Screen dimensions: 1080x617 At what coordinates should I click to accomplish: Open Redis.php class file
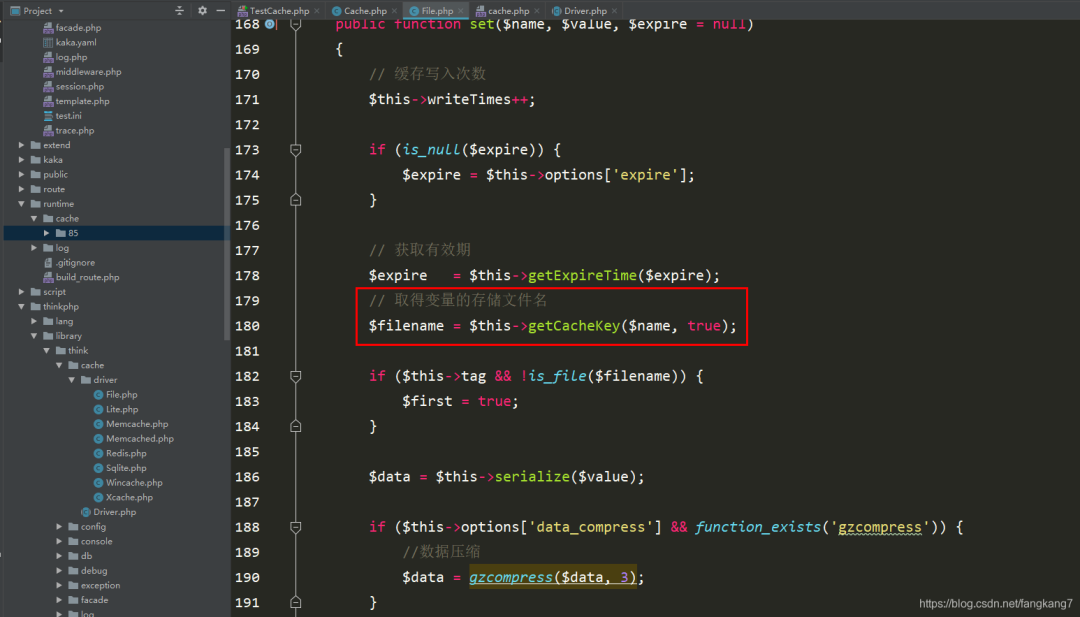pyautogui.click(x=120, y=453)
